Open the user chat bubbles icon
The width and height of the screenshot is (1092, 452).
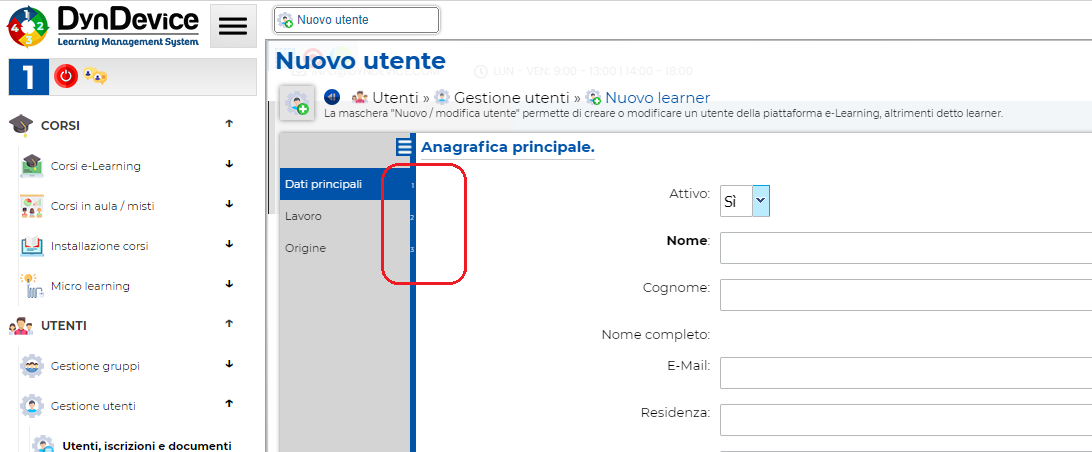click(95, 76)
